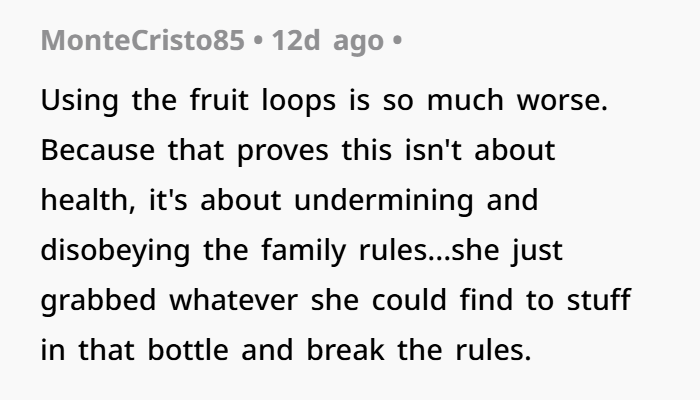Image resolution: width=700 pixels, height=400 pixels.
Task: Click the word "stuff" ending the fifth line
Action: pyautogui.click(x=599, y=299)
